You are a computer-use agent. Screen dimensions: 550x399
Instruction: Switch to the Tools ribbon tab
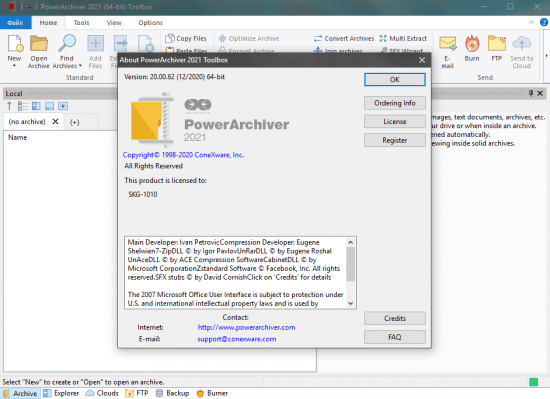click(81, 22)
